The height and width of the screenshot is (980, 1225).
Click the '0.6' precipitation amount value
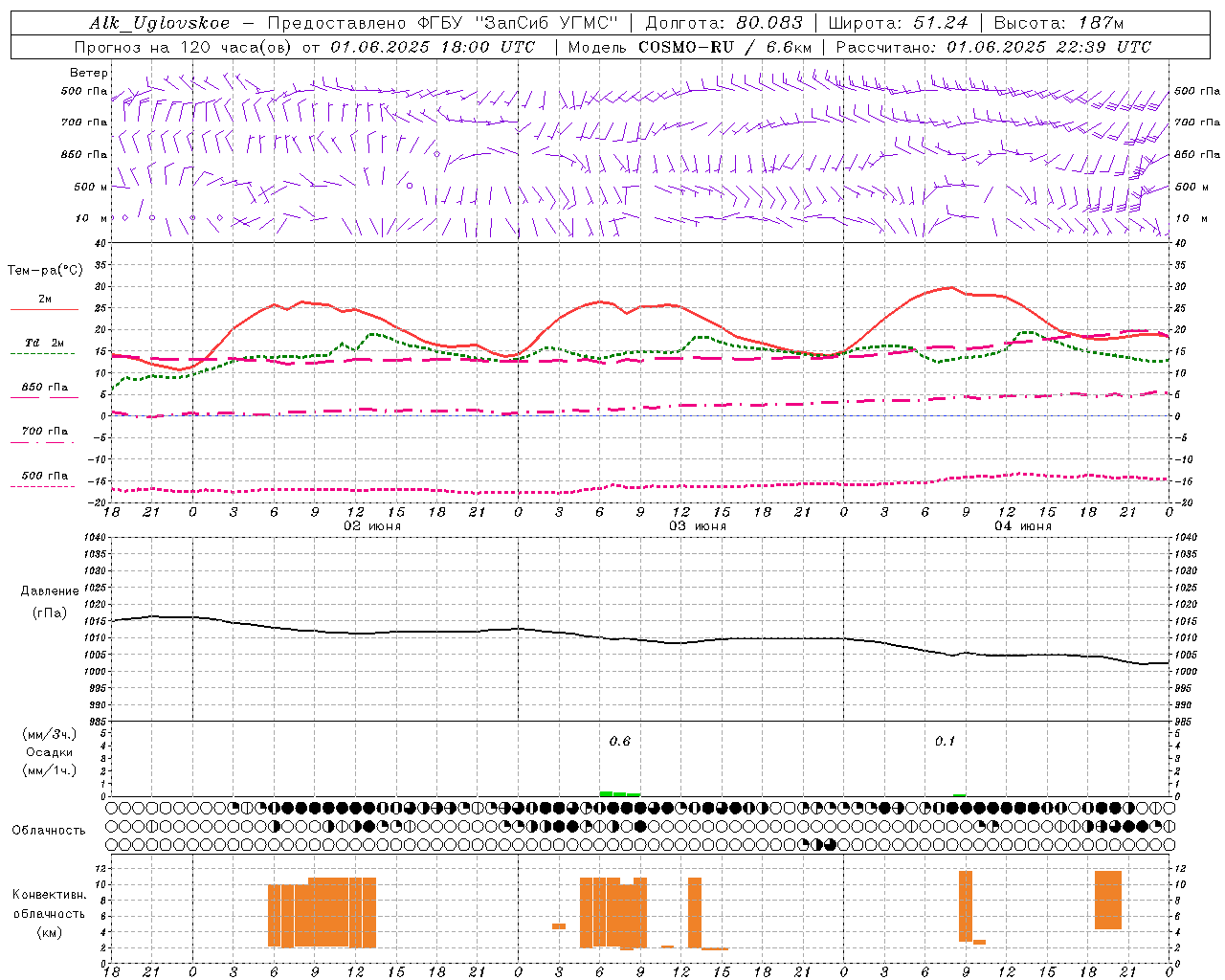(620, 741)
